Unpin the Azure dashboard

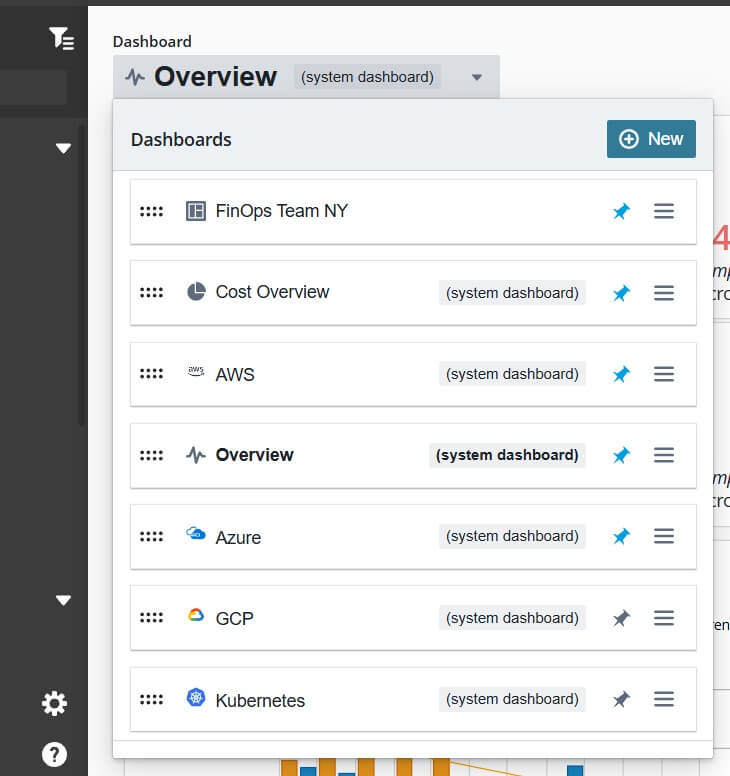(x=621, y=536)
